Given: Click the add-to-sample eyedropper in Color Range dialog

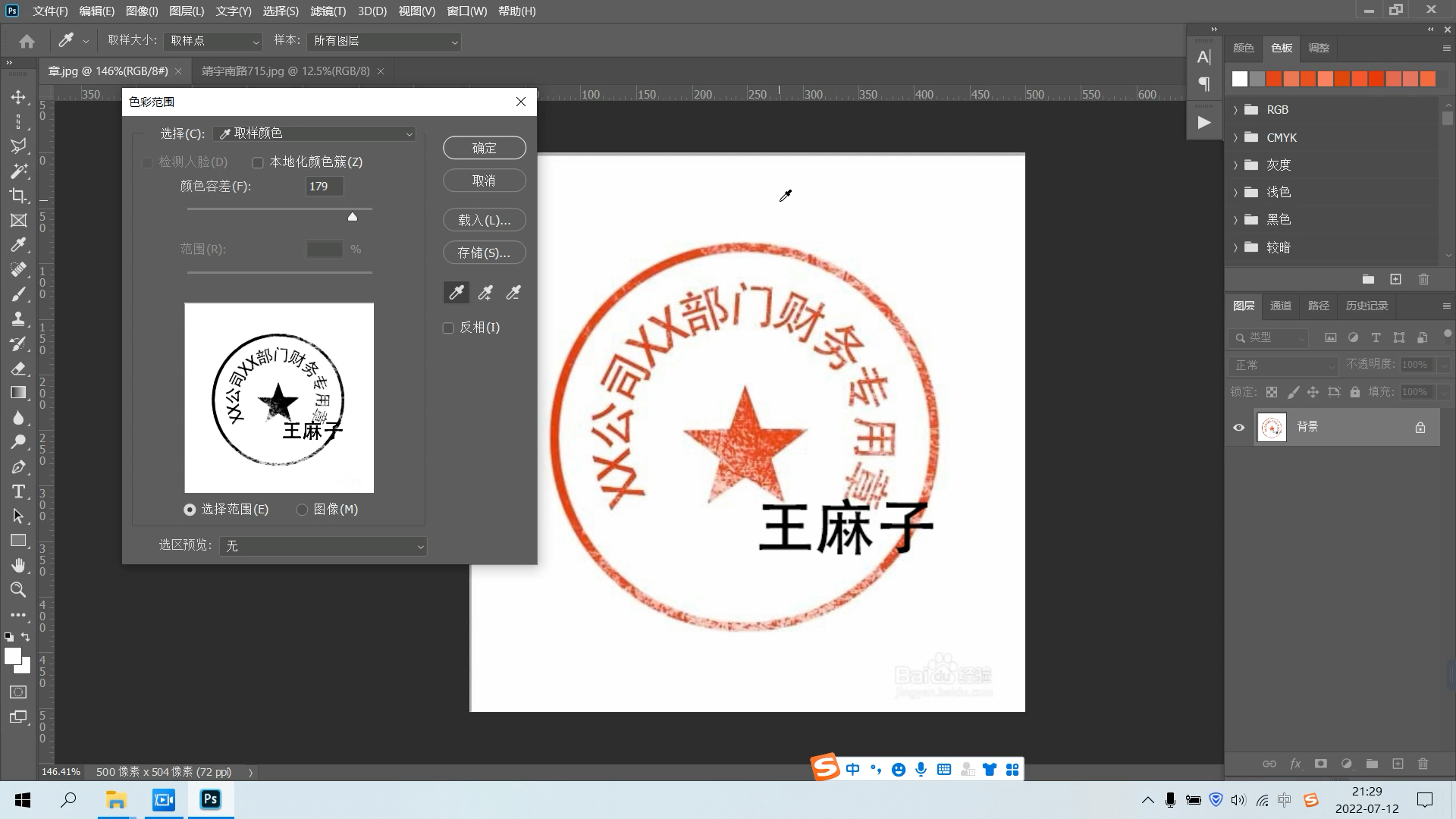Looking at the screenshot, I should [485, 292].
